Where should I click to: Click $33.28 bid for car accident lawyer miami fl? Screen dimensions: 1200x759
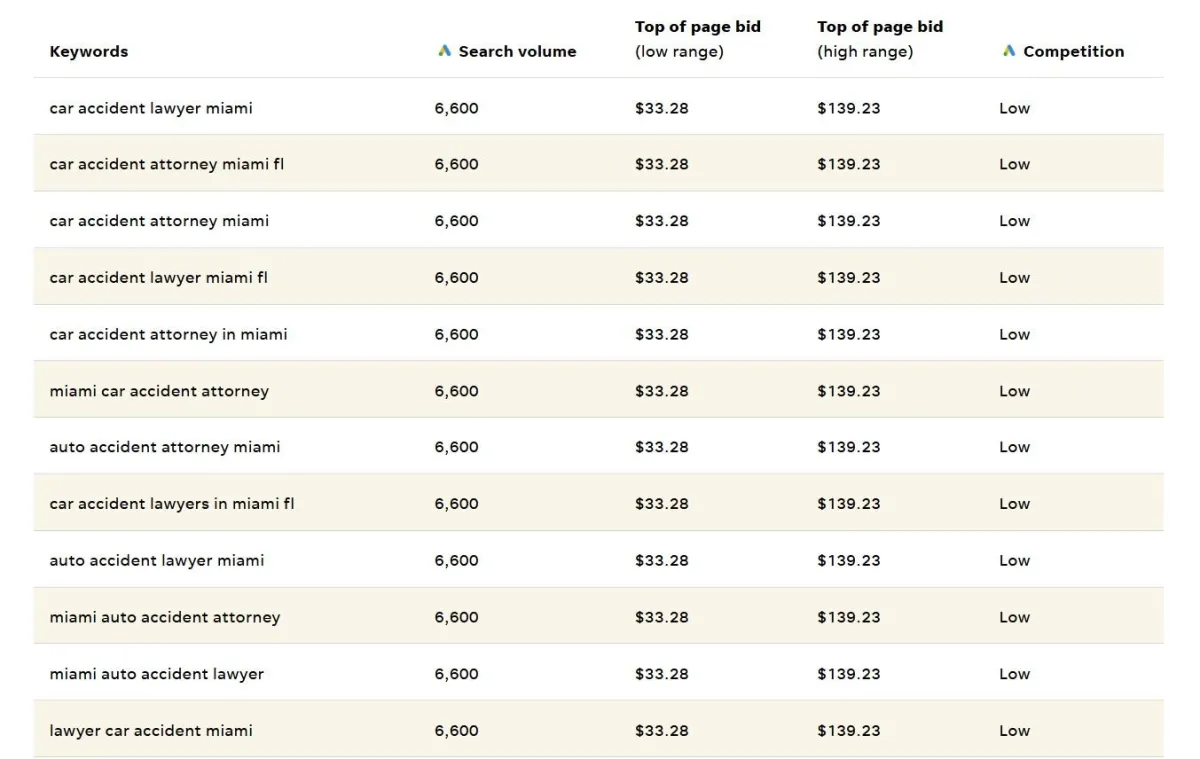[x=662, y=278]
